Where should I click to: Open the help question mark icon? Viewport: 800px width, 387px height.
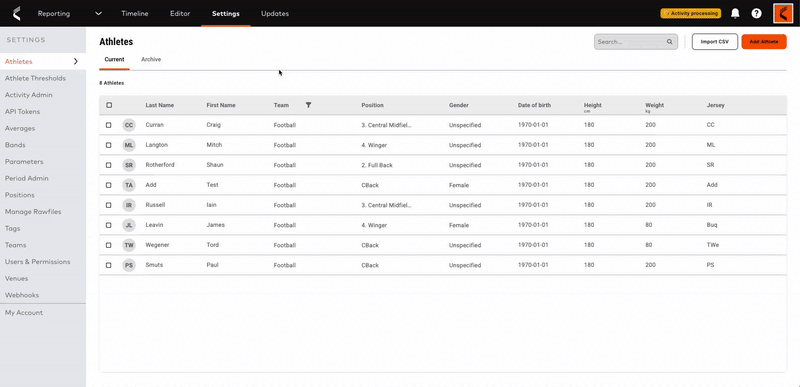pos(757,14)
